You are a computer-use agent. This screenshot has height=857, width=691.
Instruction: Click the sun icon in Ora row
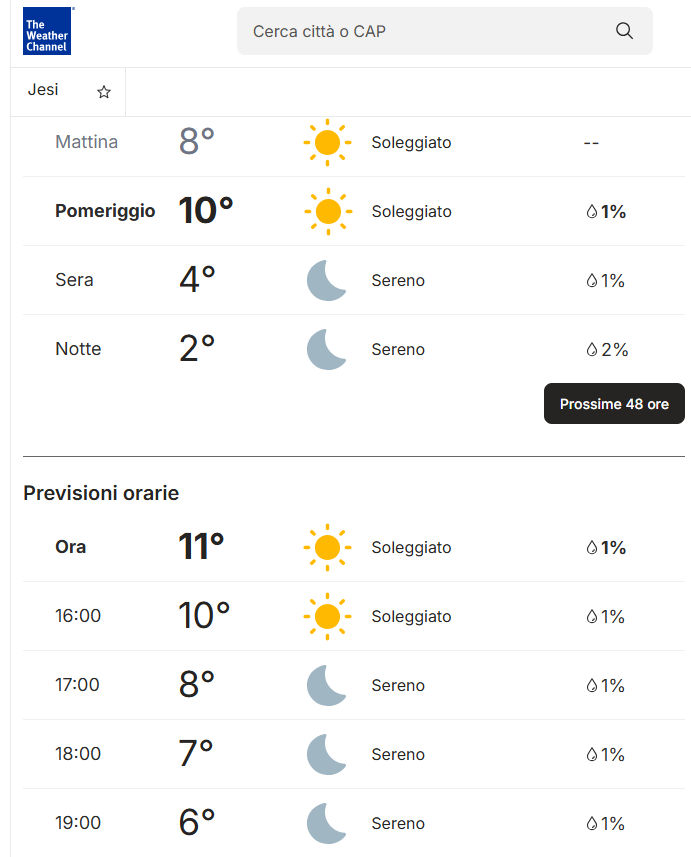click(327, 548)
